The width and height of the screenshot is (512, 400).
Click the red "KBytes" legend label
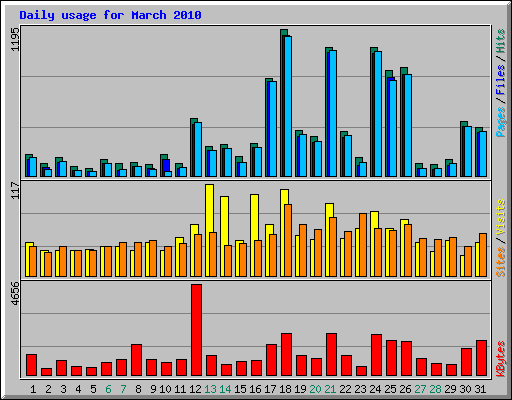point(501,359)
